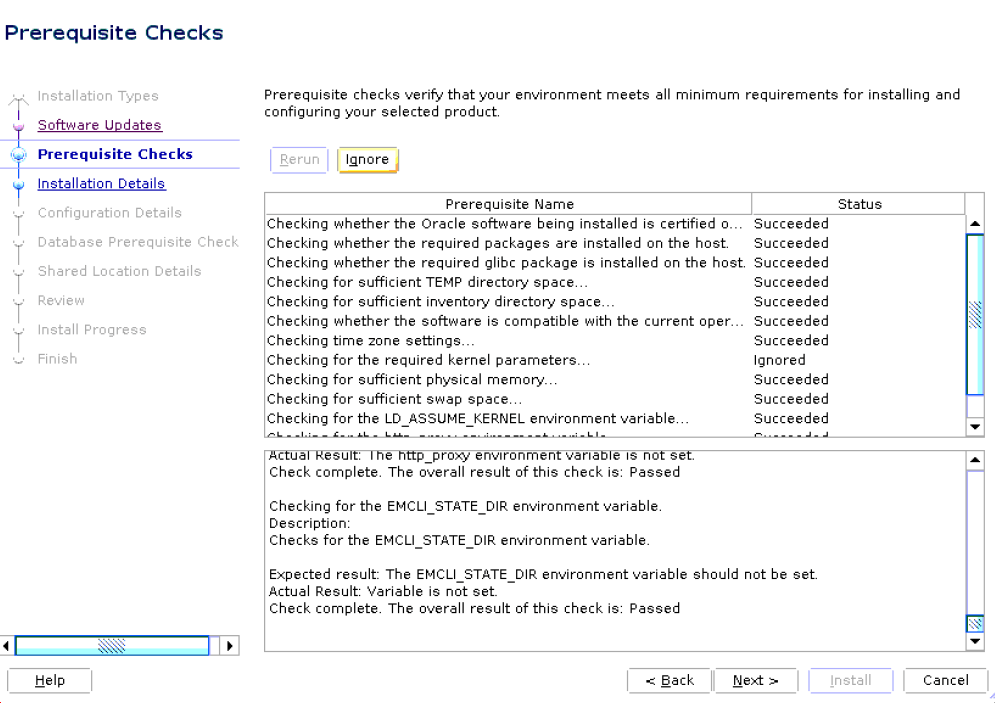995x703 pixels.
Task: Click the Configuration Details step icon
Action: tap(20, 213)
